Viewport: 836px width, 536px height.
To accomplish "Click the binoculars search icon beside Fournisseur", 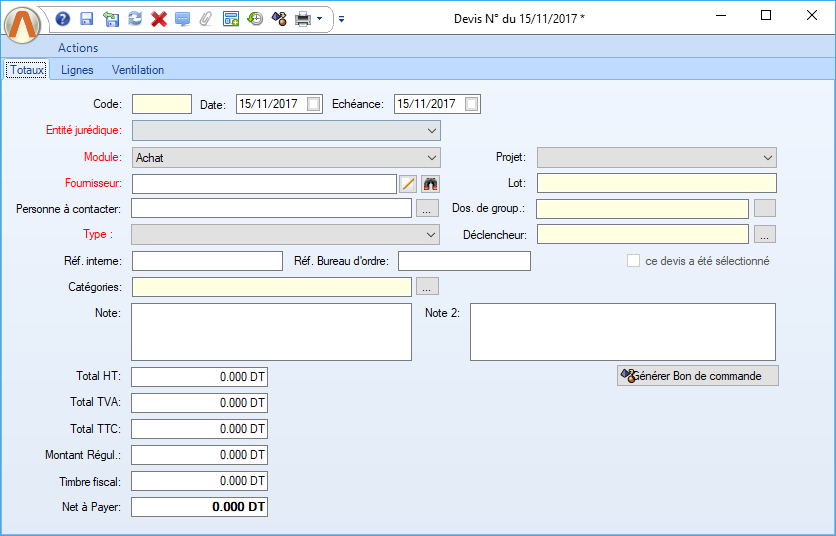I will pos(431,183).
